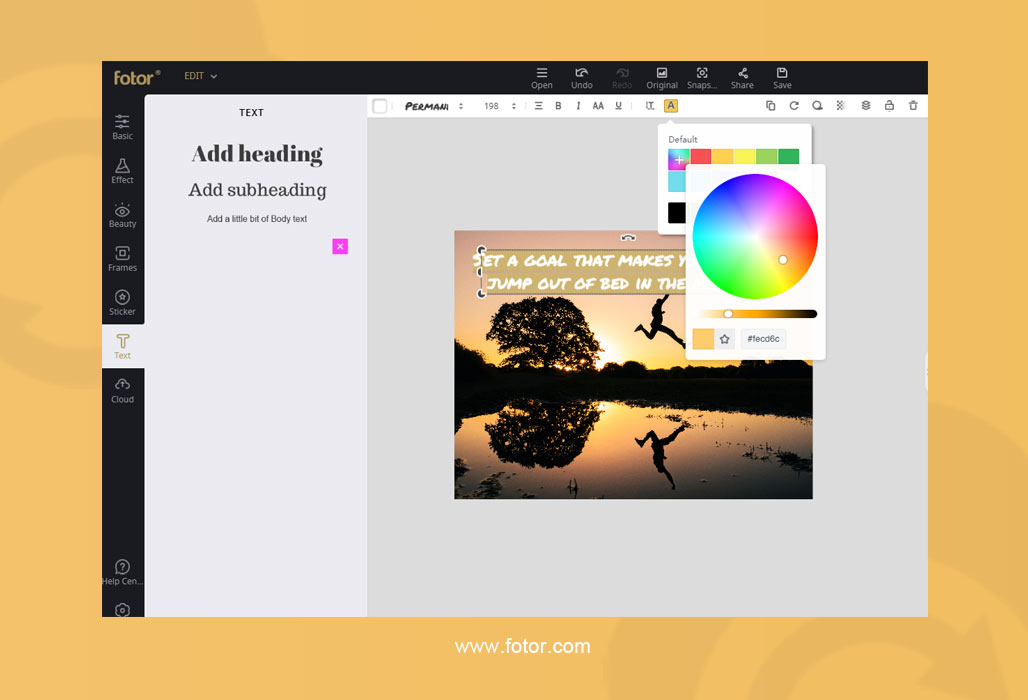
Task: Open text alignment options
Action: [x=538, y=106]
